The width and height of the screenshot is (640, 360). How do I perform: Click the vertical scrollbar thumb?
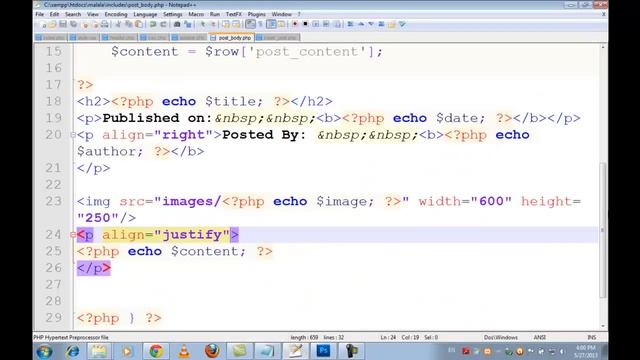603,230
